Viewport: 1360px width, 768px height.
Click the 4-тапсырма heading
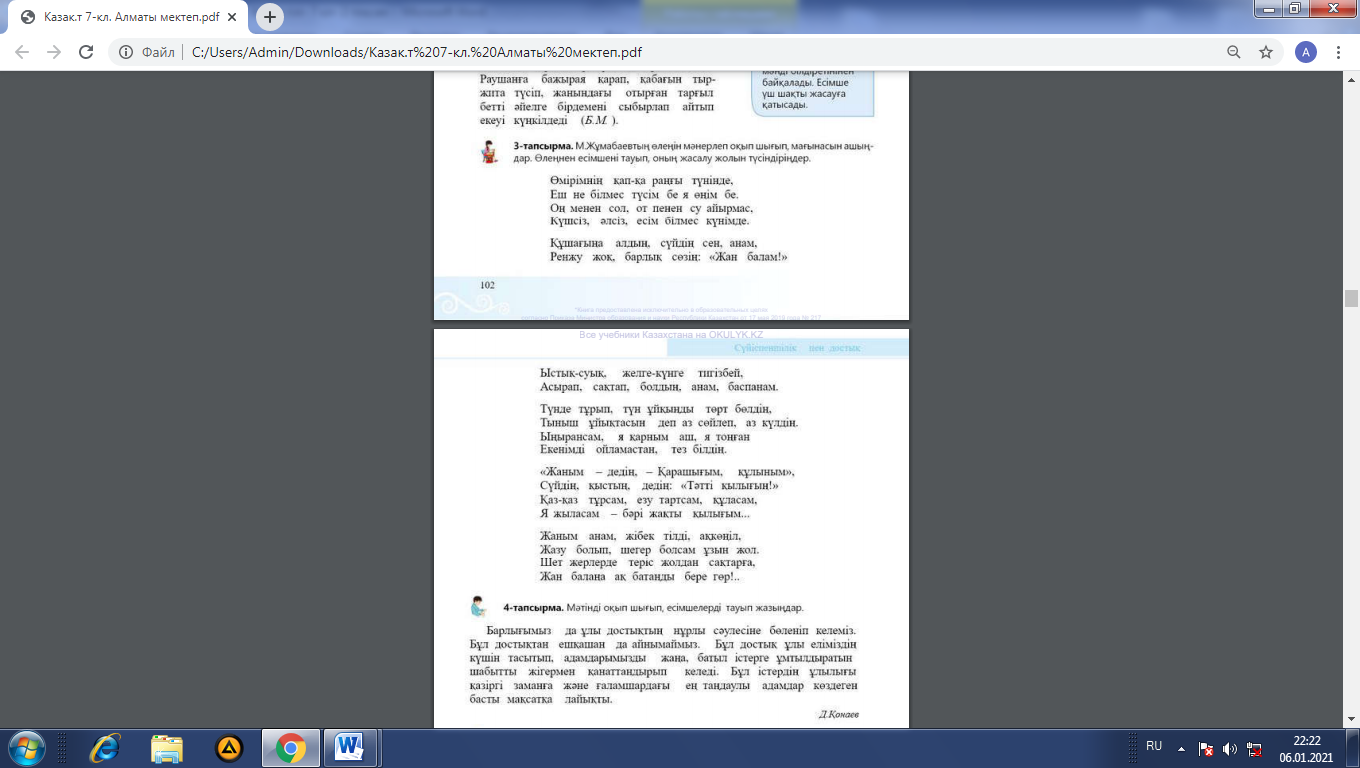pos(531,607)
